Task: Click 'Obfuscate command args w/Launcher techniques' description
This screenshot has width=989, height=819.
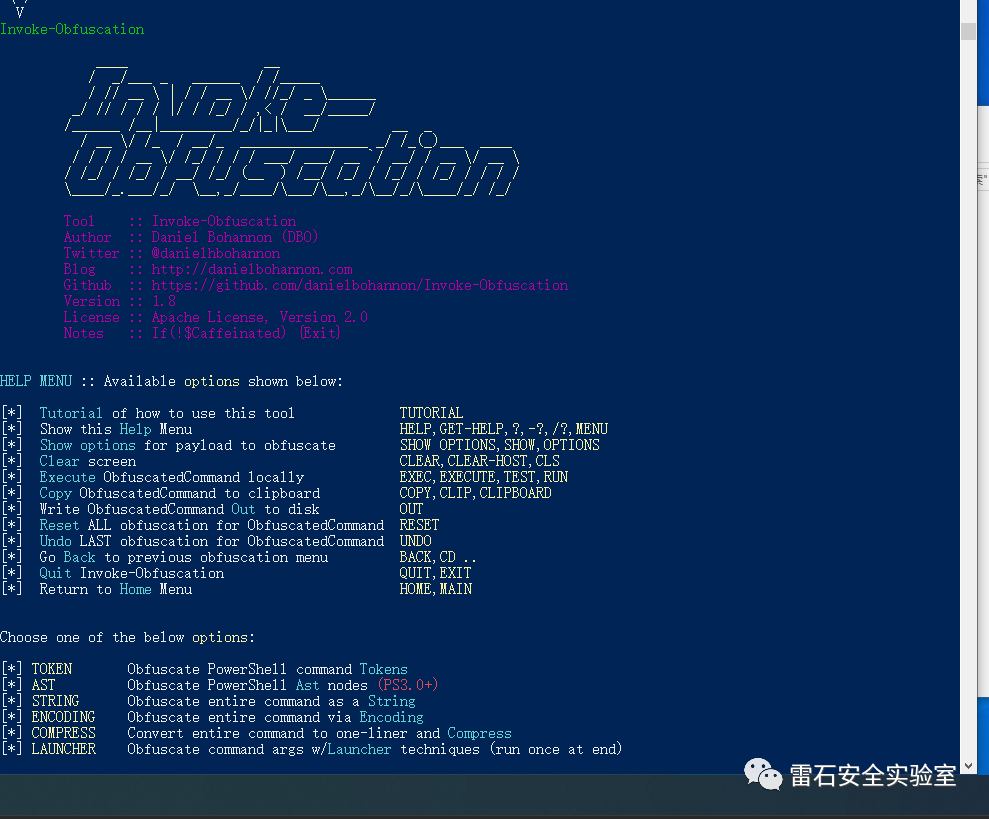Action: pyautogui.click(x=375, y=749)
